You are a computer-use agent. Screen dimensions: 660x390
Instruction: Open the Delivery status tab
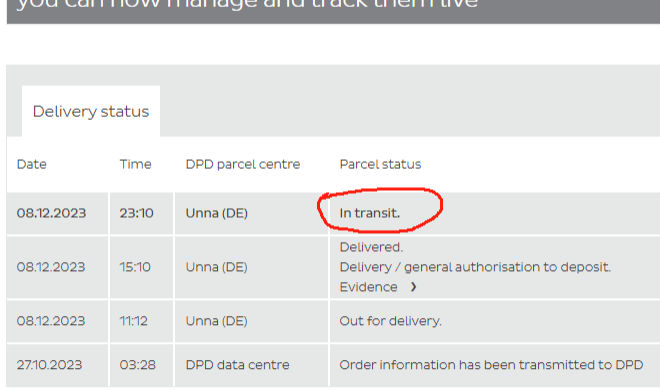click(x=91, y=111)
